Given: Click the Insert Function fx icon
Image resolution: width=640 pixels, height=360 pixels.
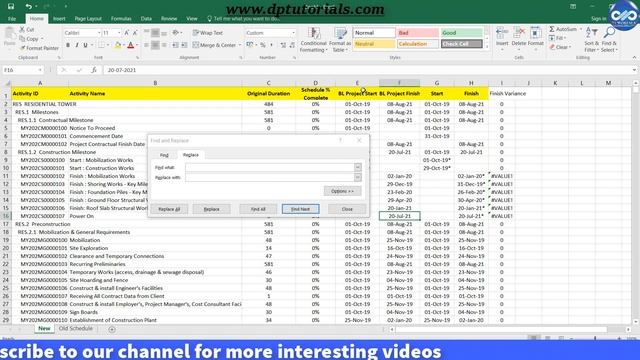Looking at the screenshot, I should pyautogui.click(x=94, y=70).
